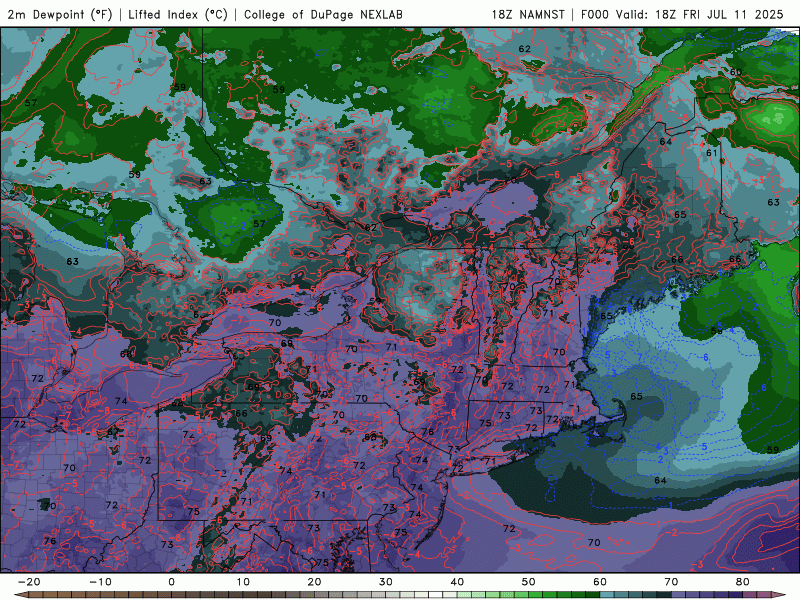The height and width of the screenshot is (600, 800).
Task: Click the 'F000 Valid: 18Z FRI JUL 11 2025' text
Action: click(682, 14)
